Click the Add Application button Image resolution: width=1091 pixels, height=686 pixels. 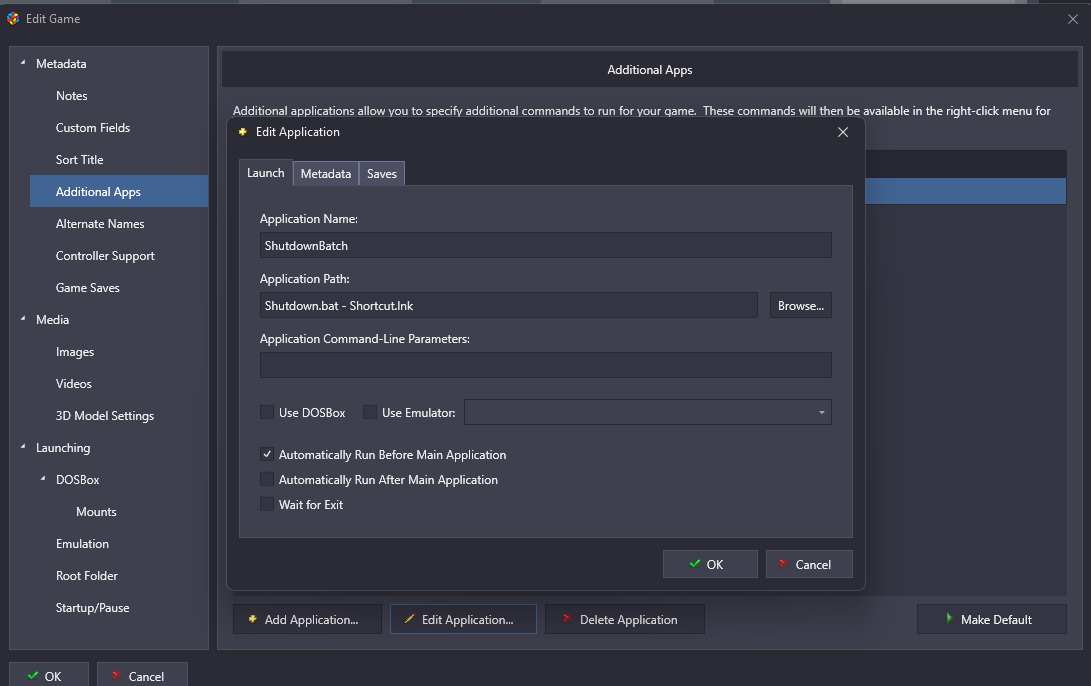(308, 619)
